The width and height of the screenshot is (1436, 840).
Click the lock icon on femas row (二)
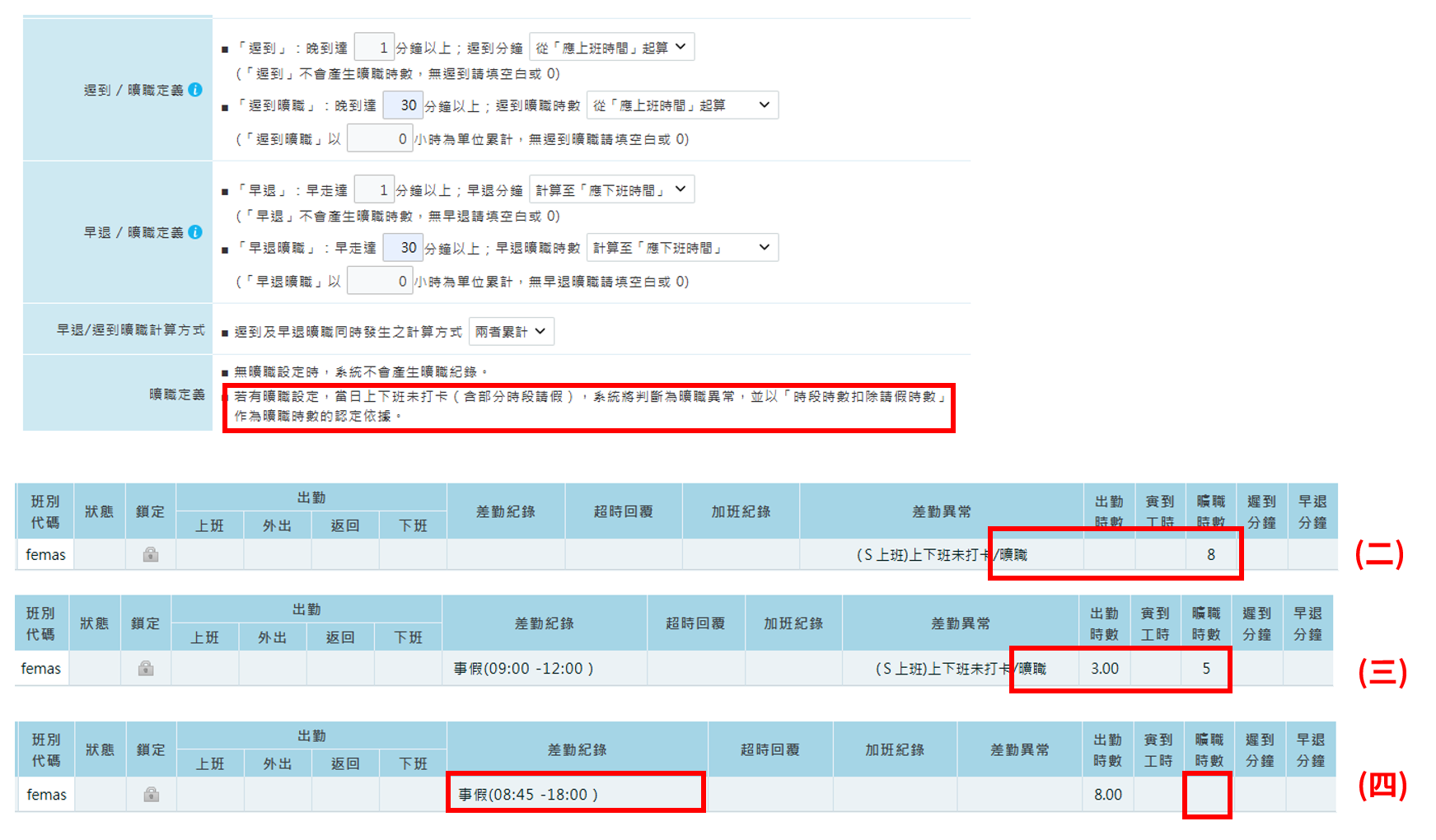pos(151,554)
